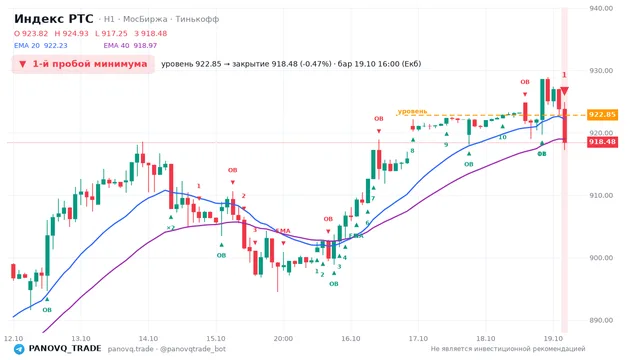640x360 pixels.
Task: Click the green '7' signal number
Action: 373,198
